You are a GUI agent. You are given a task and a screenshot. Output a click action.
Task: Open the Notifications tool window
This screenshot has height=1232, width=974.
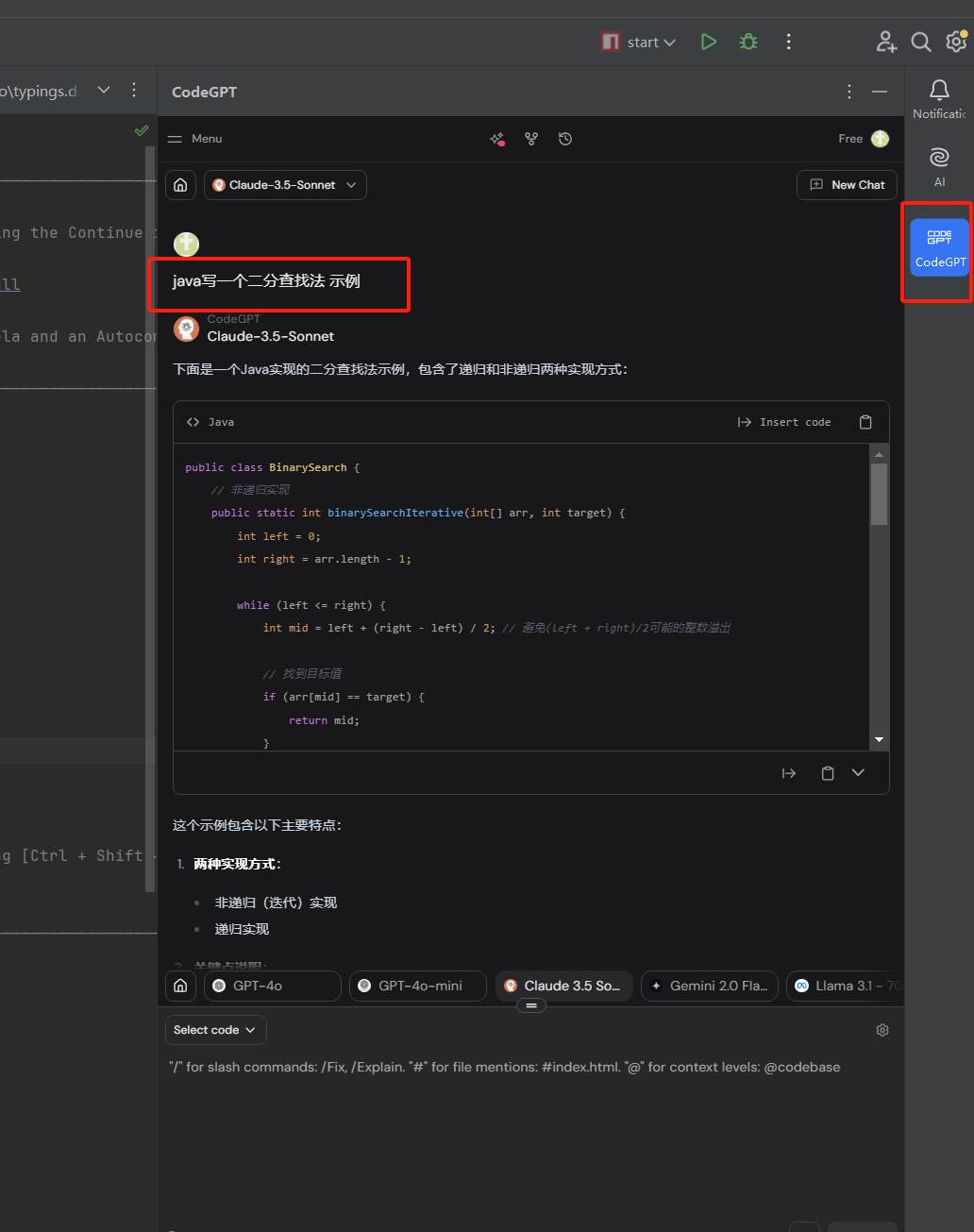(x=939, y=98)
